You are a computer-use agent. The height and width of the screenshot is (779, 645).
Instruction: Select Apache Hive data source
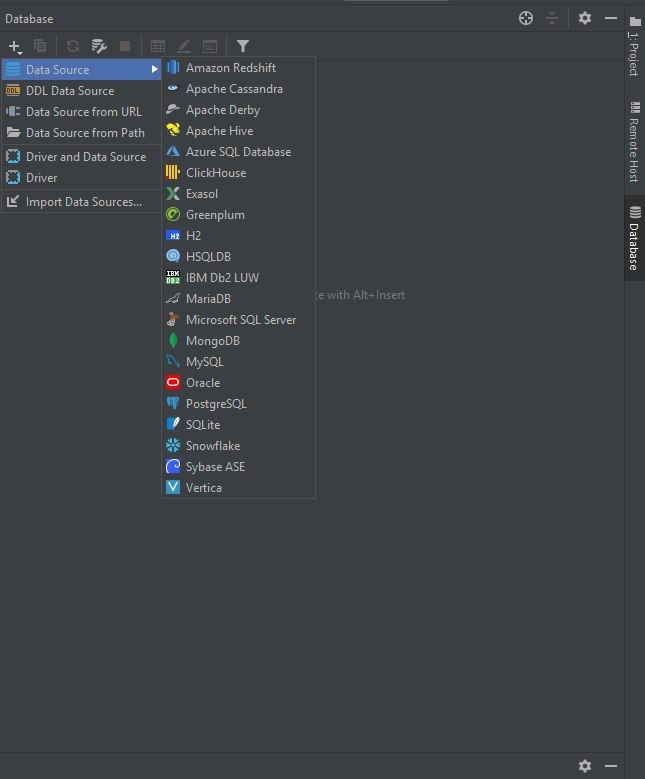click(239, 131)
